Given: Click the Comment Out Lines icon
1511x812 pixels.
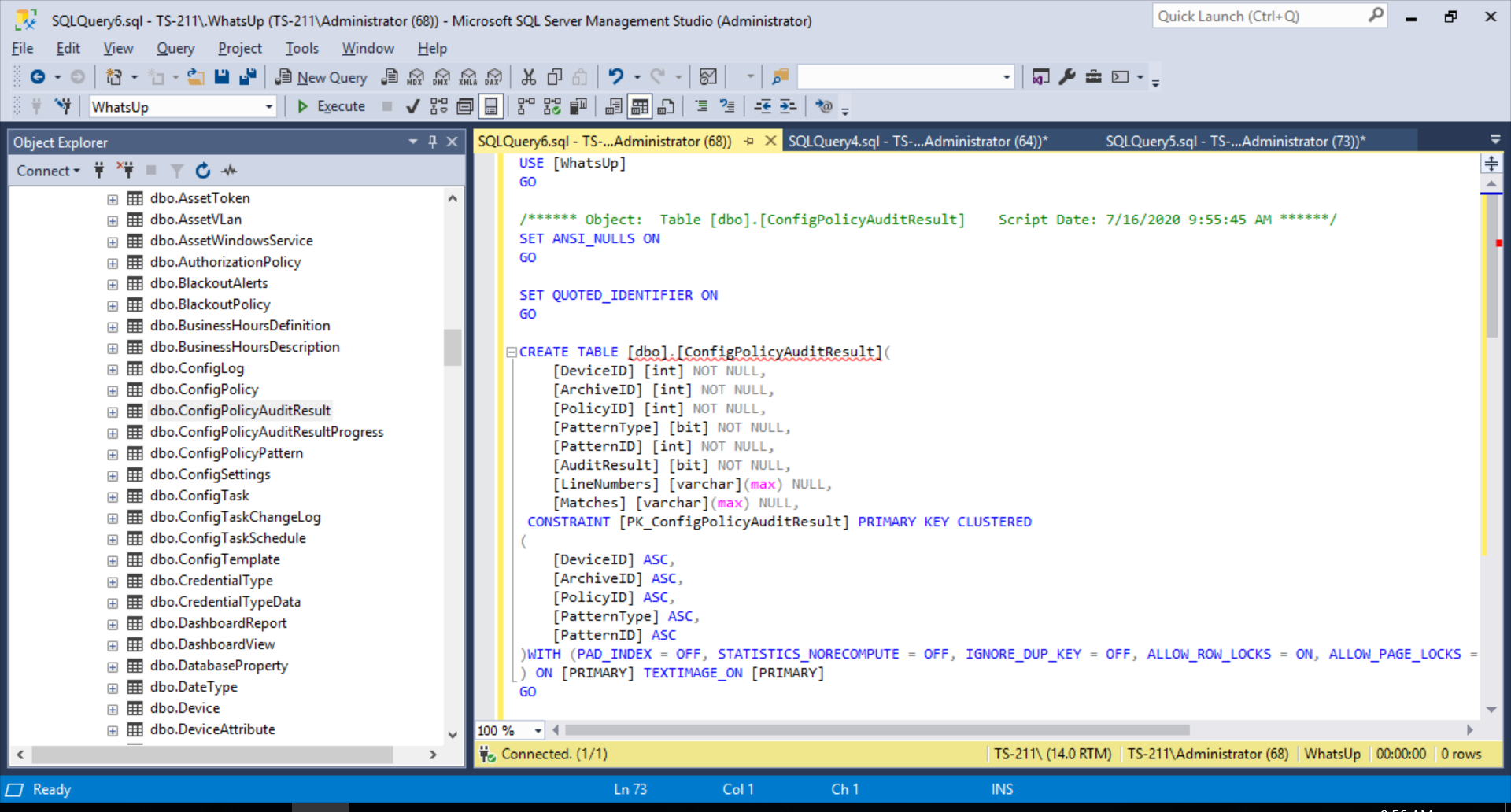Looking at the screenshot, I should [701, 106].
